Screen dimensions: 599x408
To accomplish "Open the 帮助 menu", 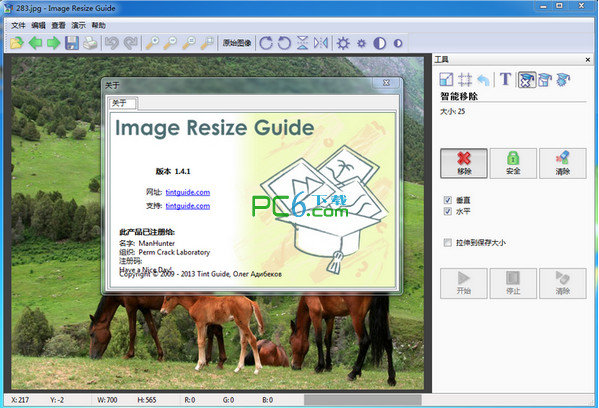I will pyautogui.click(x=98, y=25).
